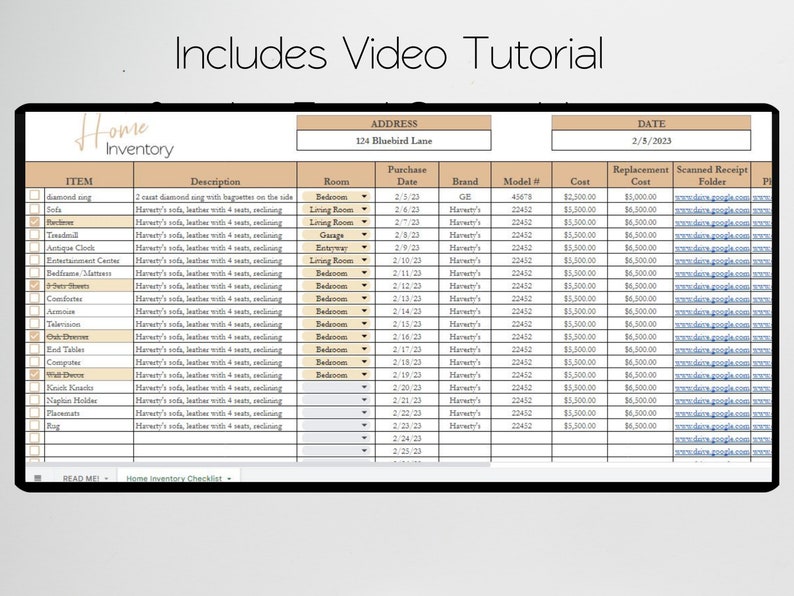Click the 2 carat diamond ring description
This screenshot has width=794, height=596.
214,197
